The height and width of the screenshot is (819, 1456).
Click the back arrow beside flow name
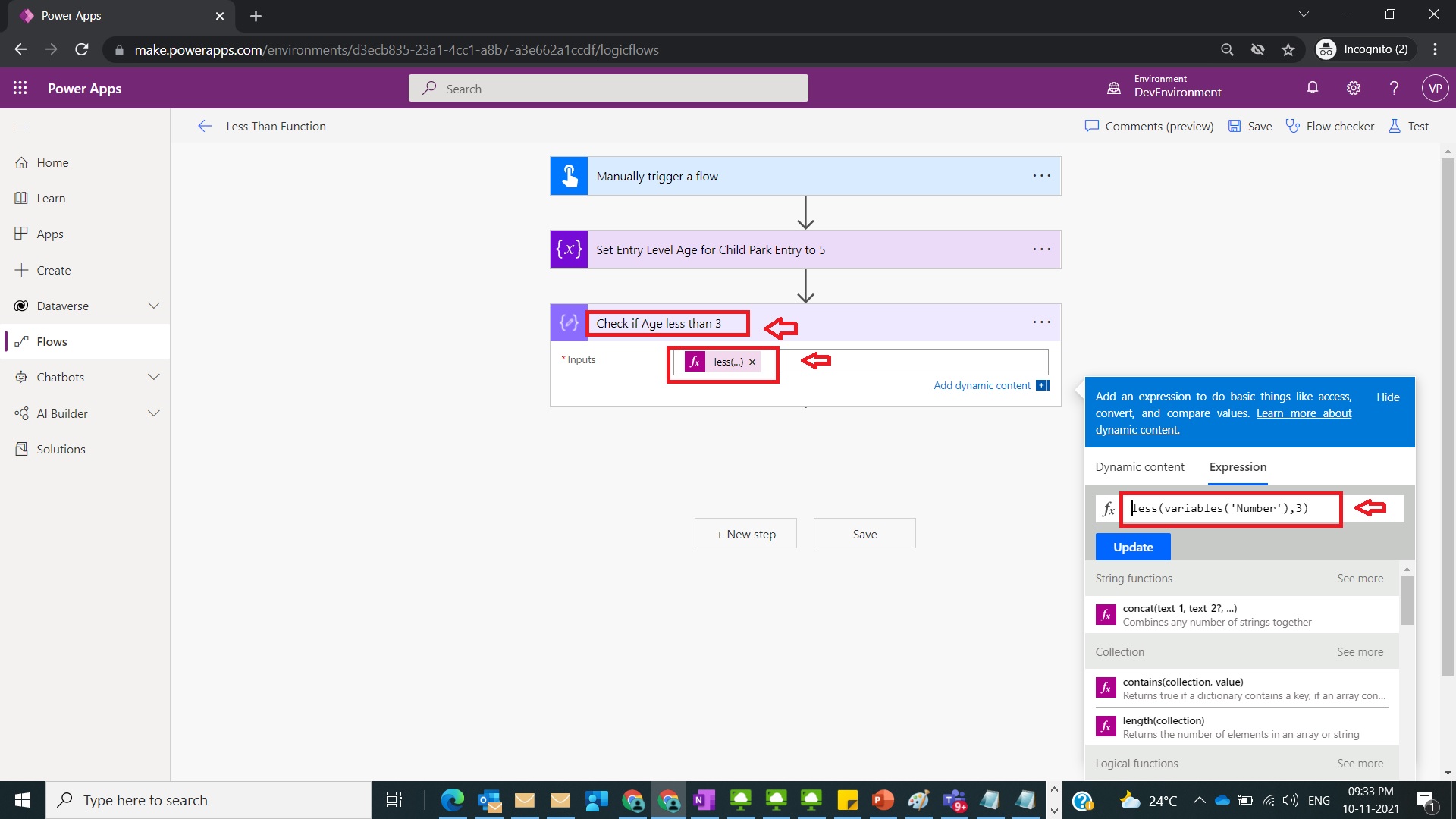coord(204,127)
